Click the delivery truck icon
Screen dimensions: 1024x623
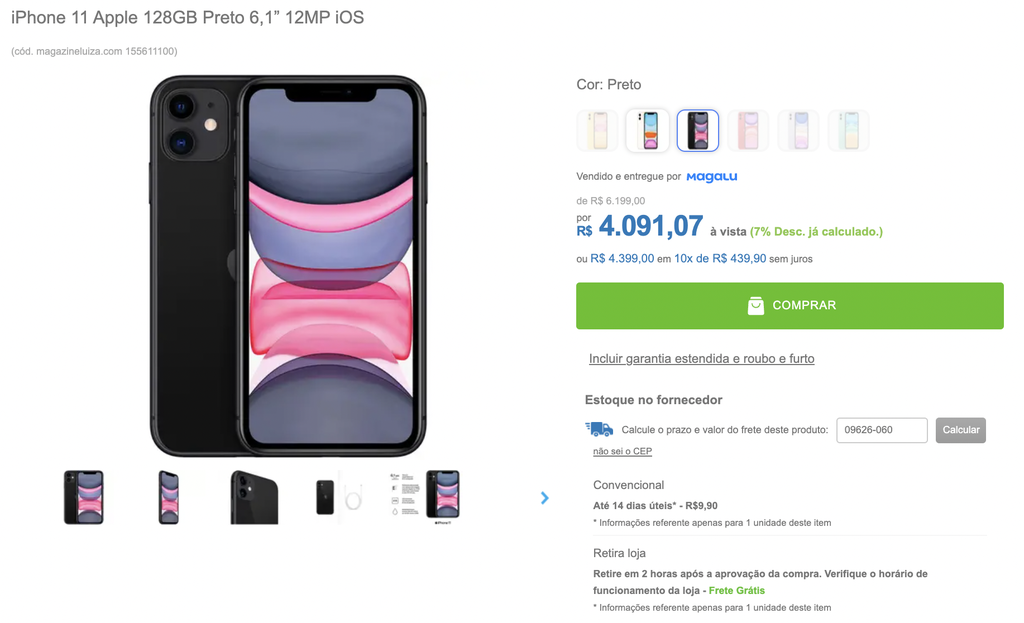click(x=599, y=429)
